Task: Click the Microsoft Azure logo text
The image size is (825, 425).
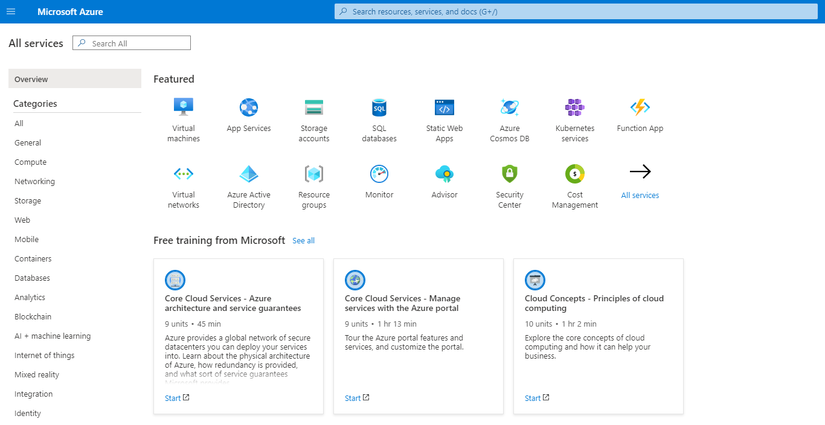Action: (70, 12)
